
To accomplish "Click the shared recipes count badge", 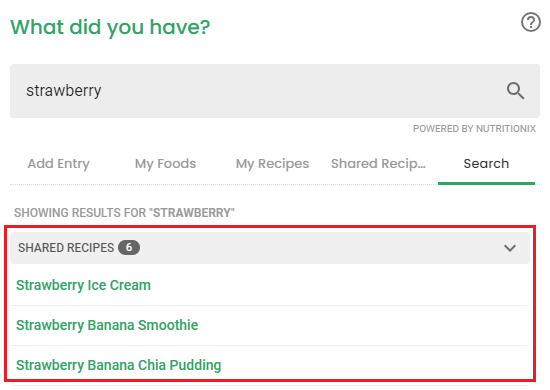I will (129, 248).
